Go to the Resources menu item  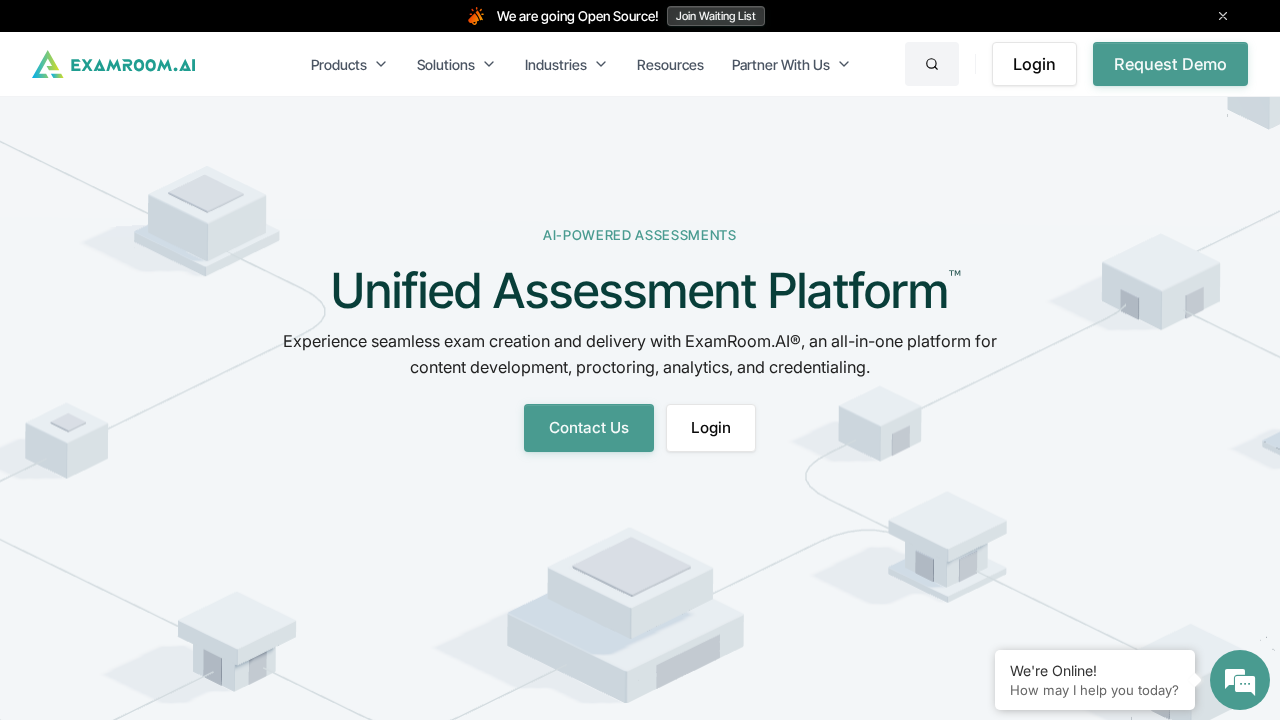tap(670, 65)
